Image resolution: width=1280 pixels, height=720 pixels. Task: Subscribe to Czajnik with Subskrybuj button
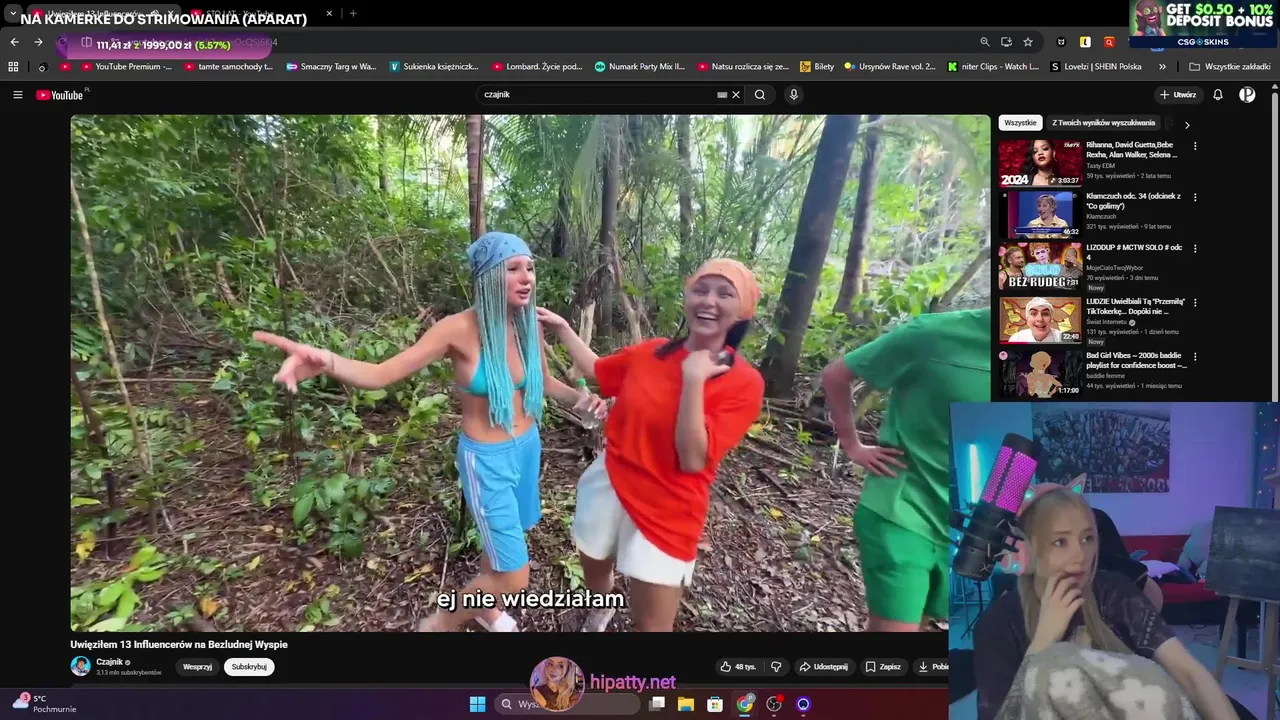[x=249, y=667]
